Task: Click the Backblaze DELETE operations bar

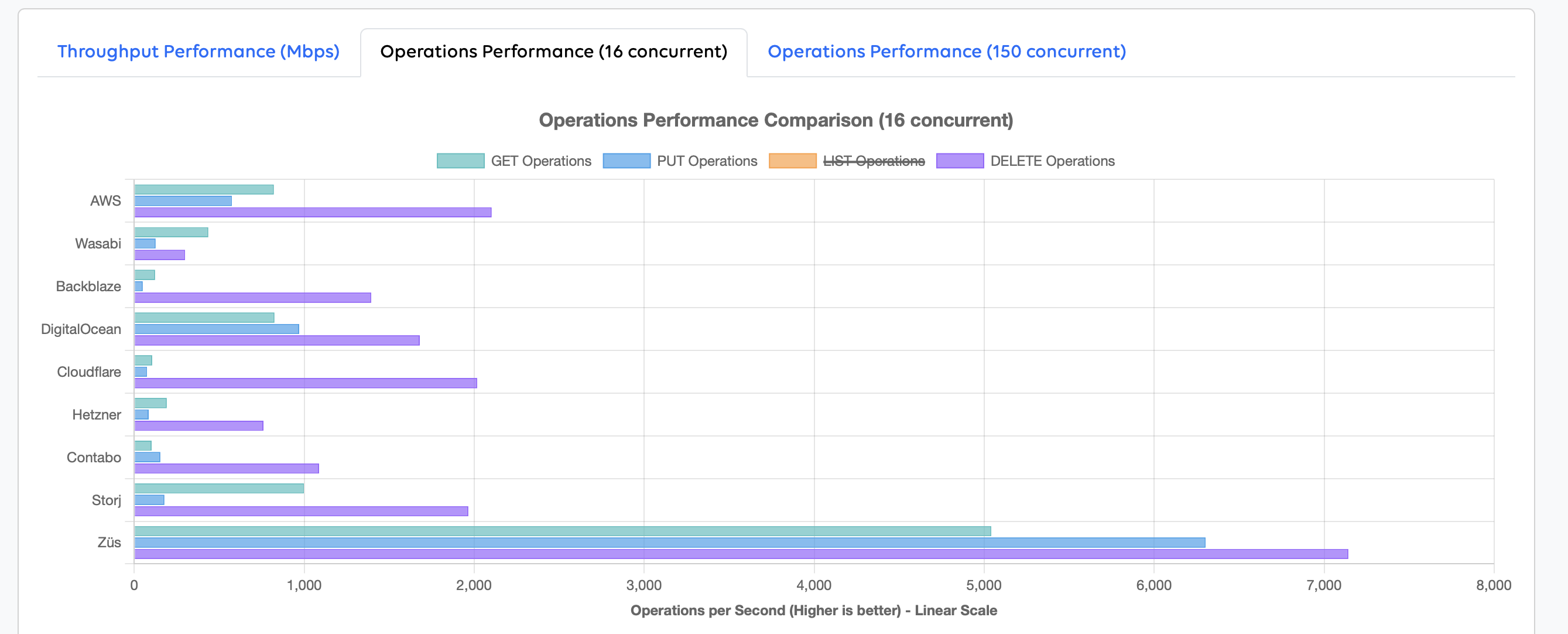Action: click(252, 298)
